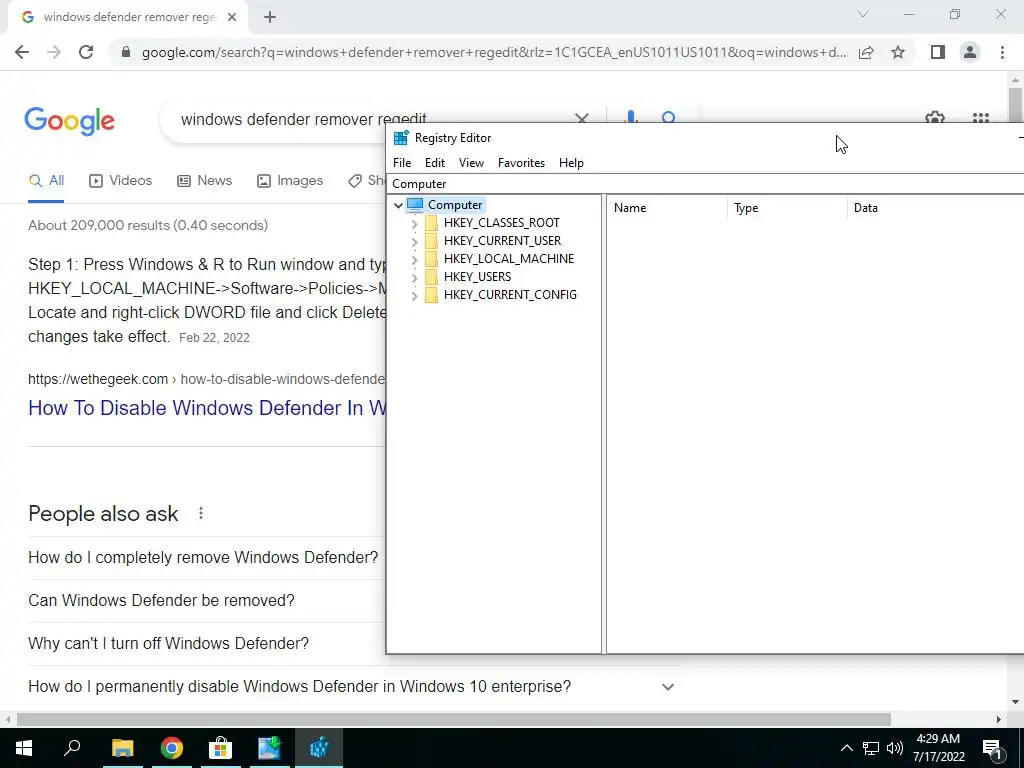Open File Explorer from the taskbar
The height and width of the screenshot is (768, 1024).
(x=122, y=748)
